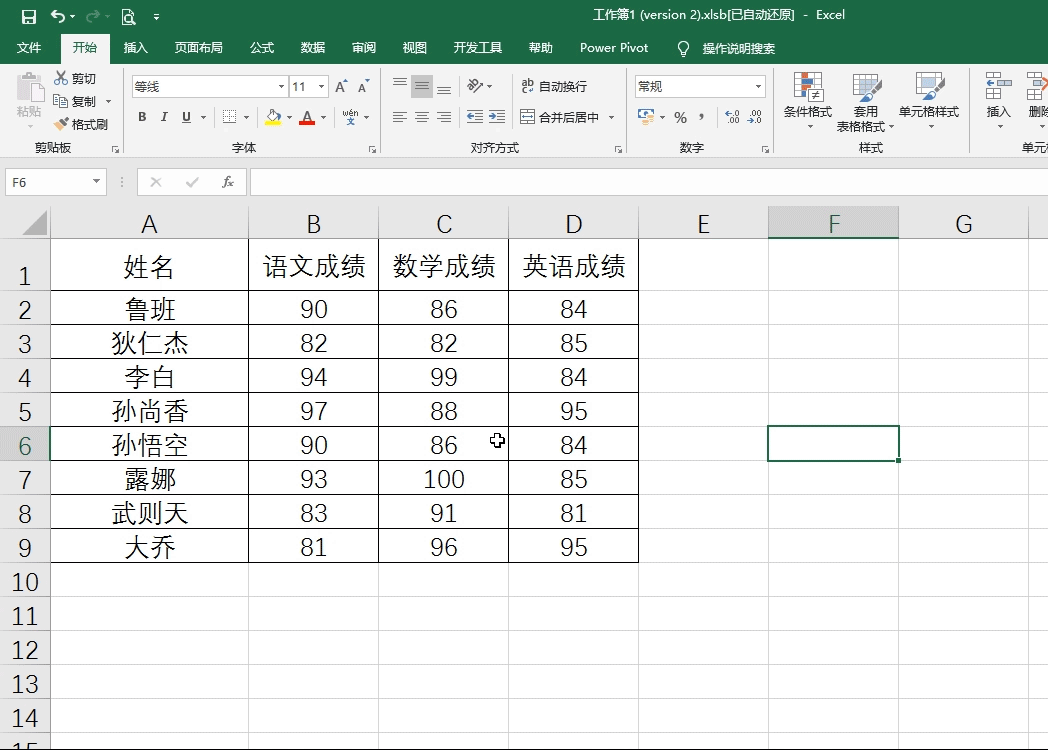The image size is (1048, 750).
Task: Align text left icon
Action: tap(400, 117)
